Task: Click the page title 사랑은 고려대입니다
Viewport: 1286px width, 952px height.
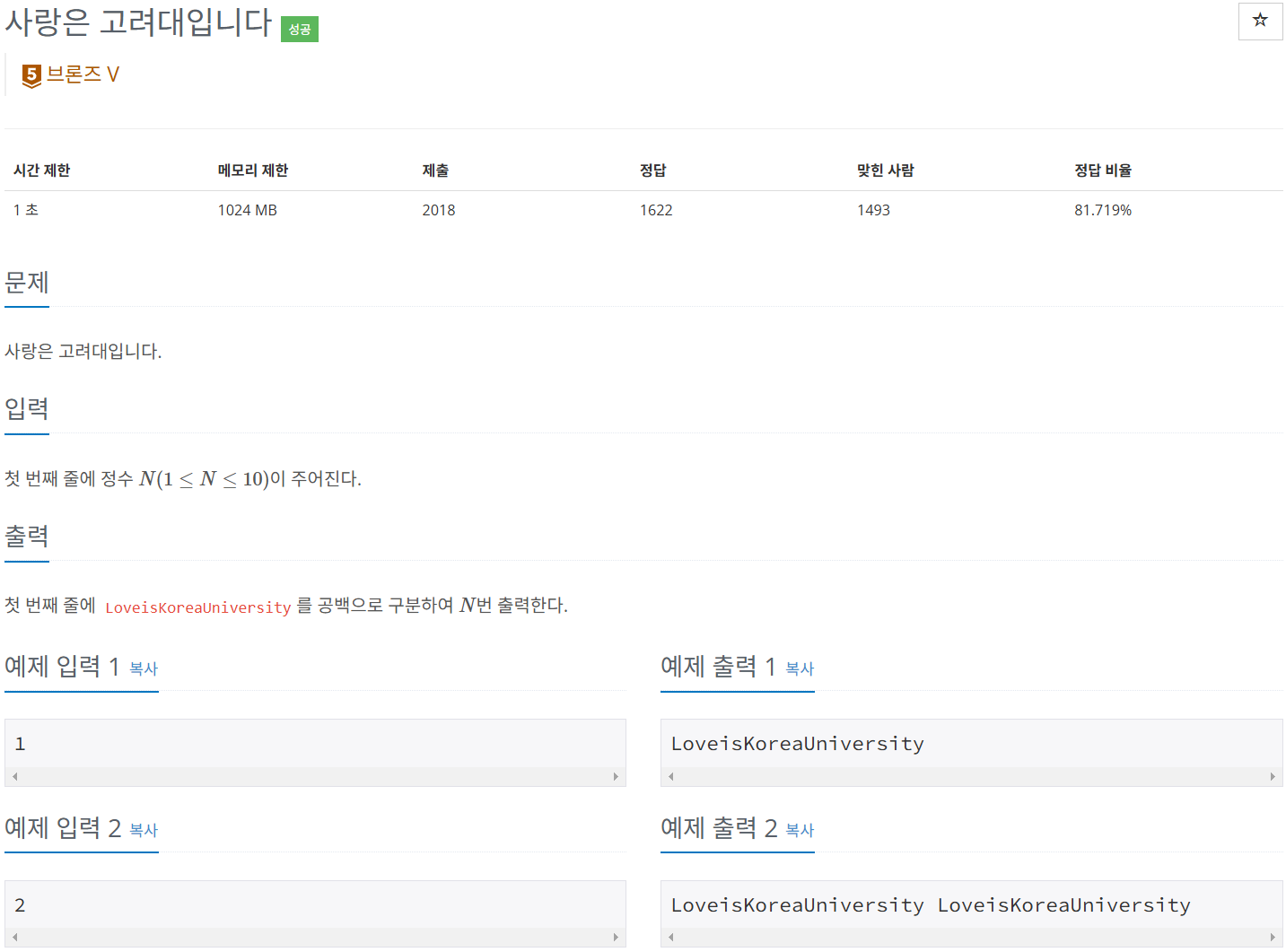Action: [x=138, y=22]
